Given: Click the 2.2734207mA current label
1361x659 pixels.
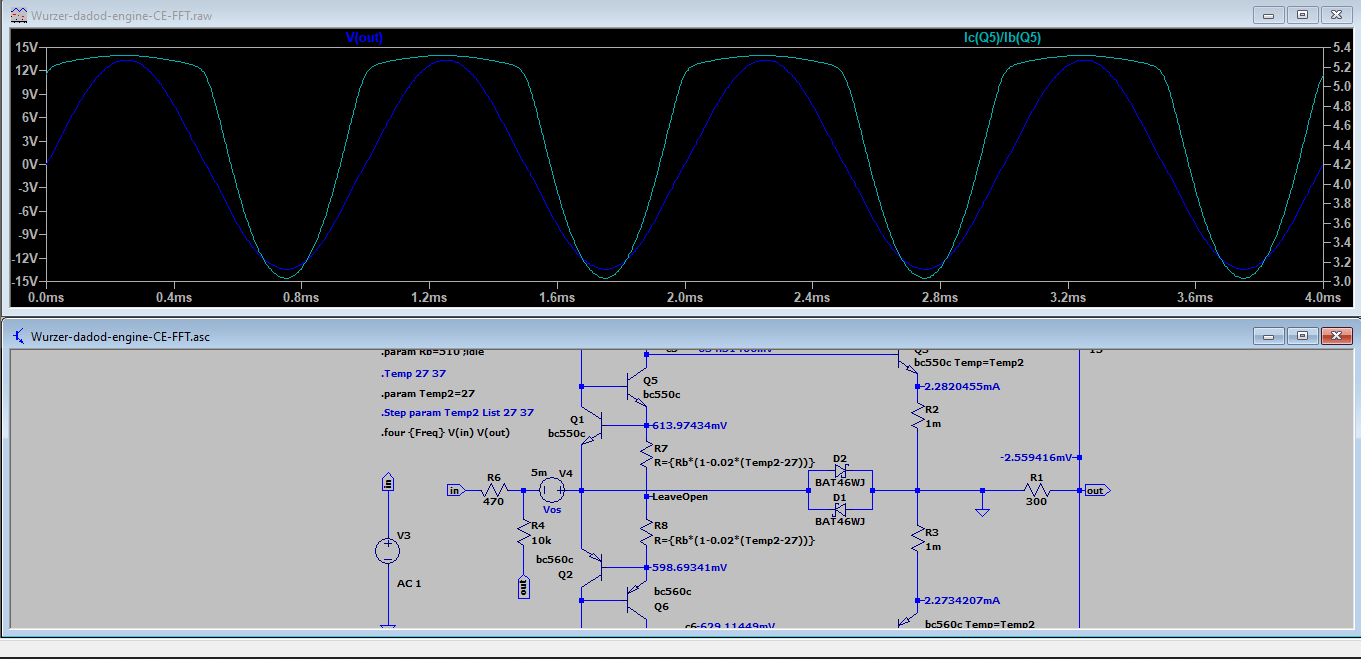Looking at the screenshot, I should tap(962, 601).
